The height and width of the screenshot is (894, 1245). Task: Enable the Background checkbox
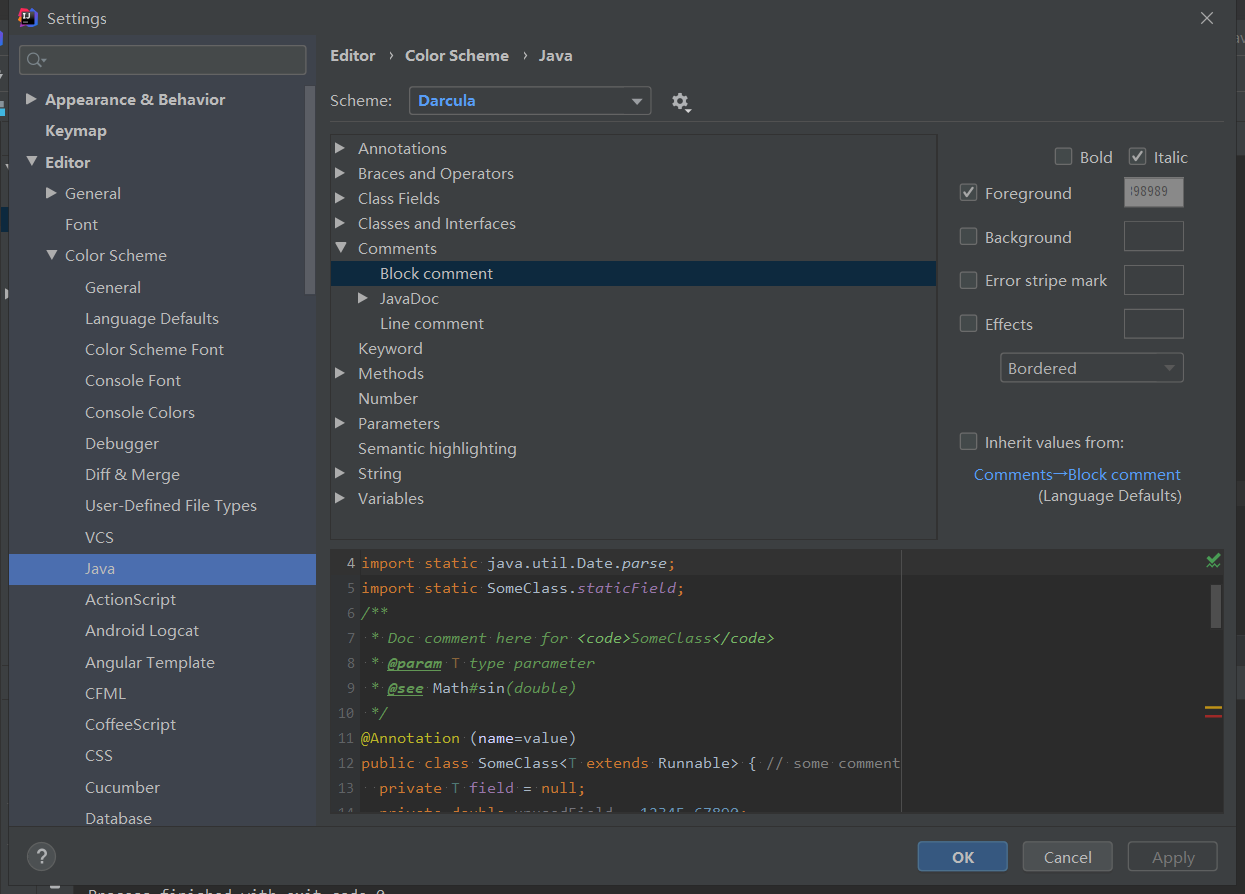click(968, 237)
